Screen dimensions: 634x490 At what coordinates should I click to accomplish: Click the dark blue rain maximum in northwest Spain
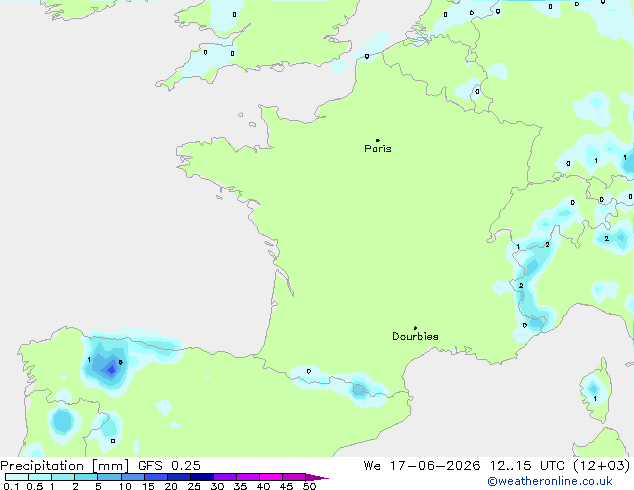(110, 369)
